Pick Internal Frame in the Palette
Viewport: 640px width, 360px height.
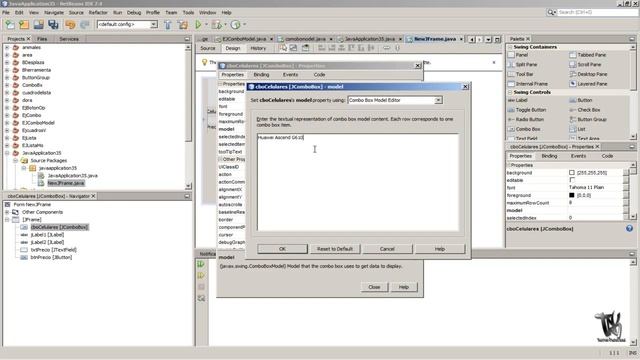click(x=531, y=84)
